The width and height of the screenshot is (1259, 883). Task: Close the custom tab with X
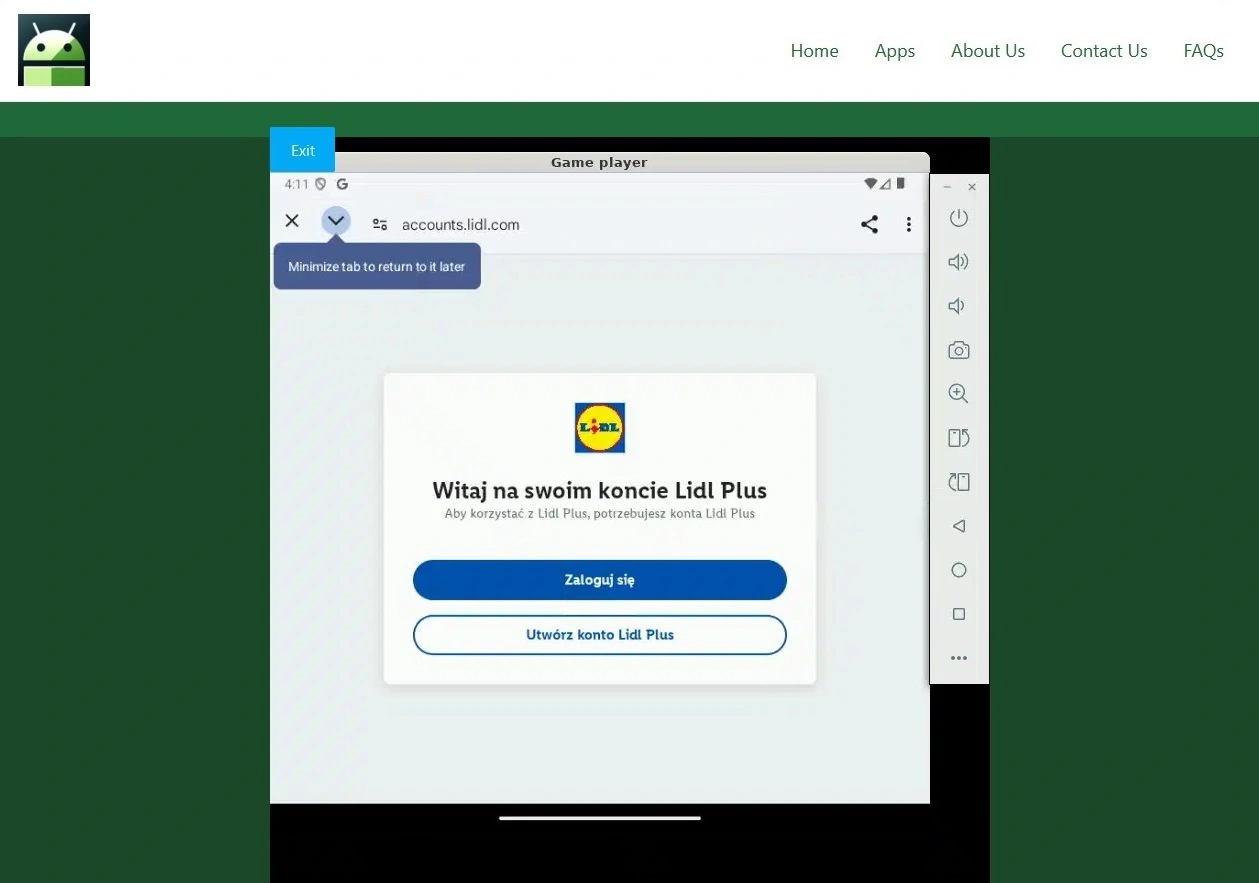292,221
